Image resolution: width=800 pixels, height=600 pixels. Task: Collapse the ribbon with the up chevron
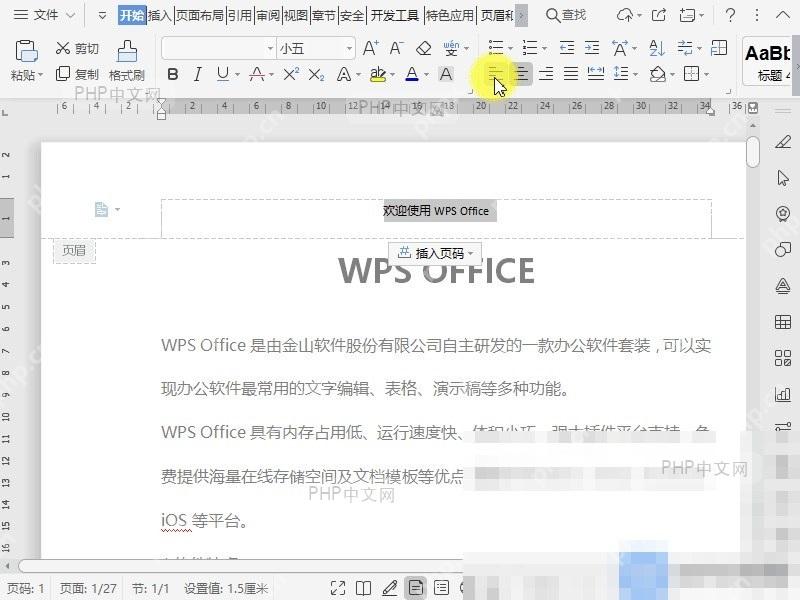point(783,15)
